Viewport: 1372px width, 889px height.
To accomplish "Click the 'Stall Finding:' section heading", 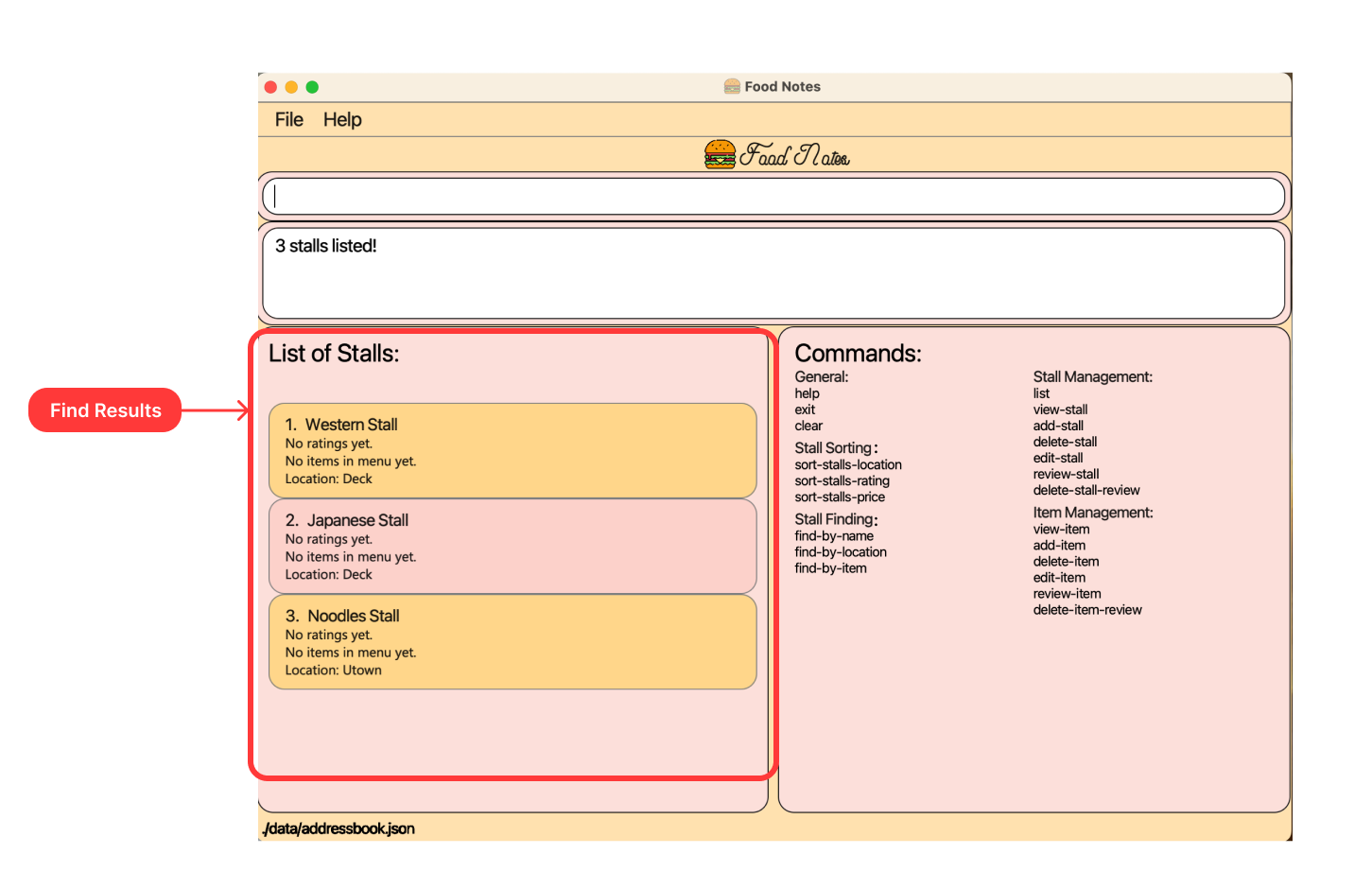I will click(836, 518).
